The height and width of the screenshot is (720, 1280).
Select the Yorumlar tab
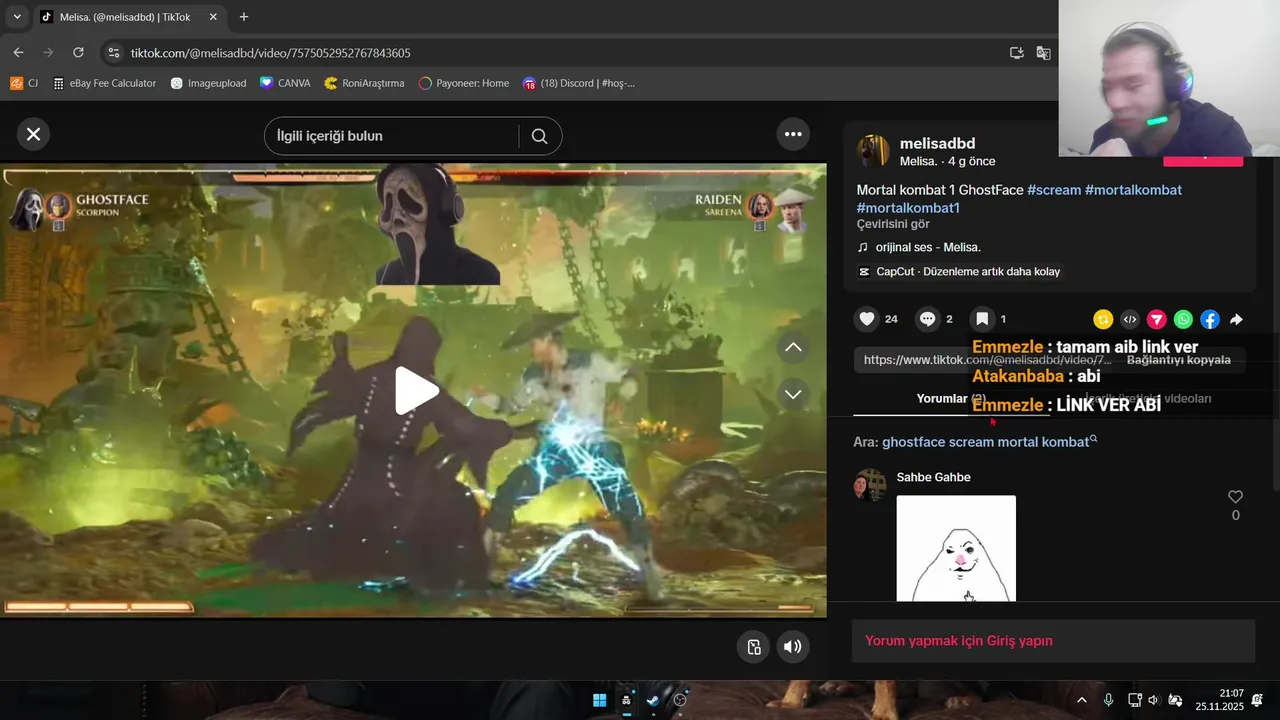coord(950,398)
